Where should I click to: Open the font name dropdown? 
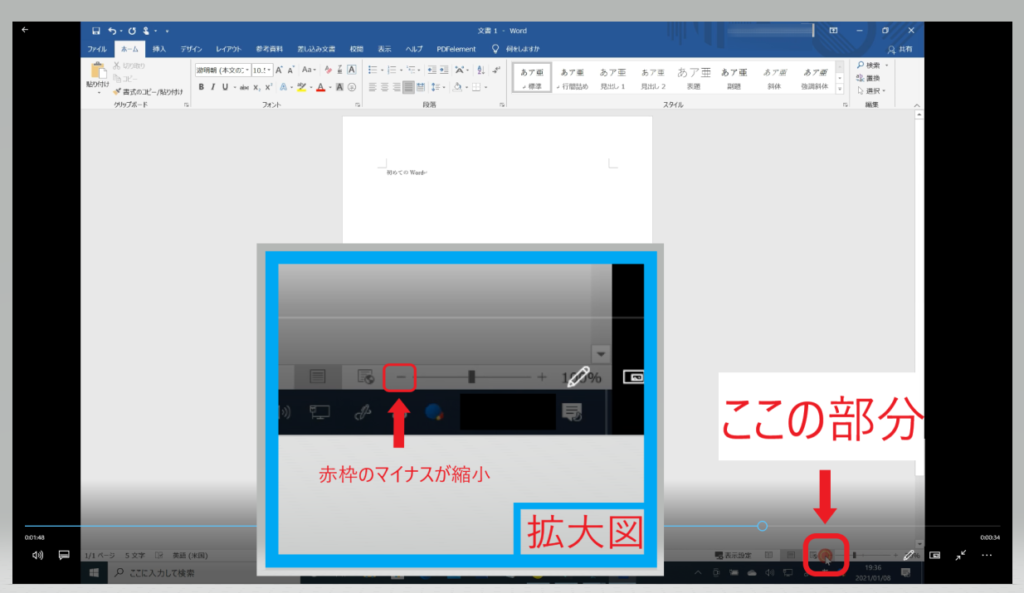(220, 70)
